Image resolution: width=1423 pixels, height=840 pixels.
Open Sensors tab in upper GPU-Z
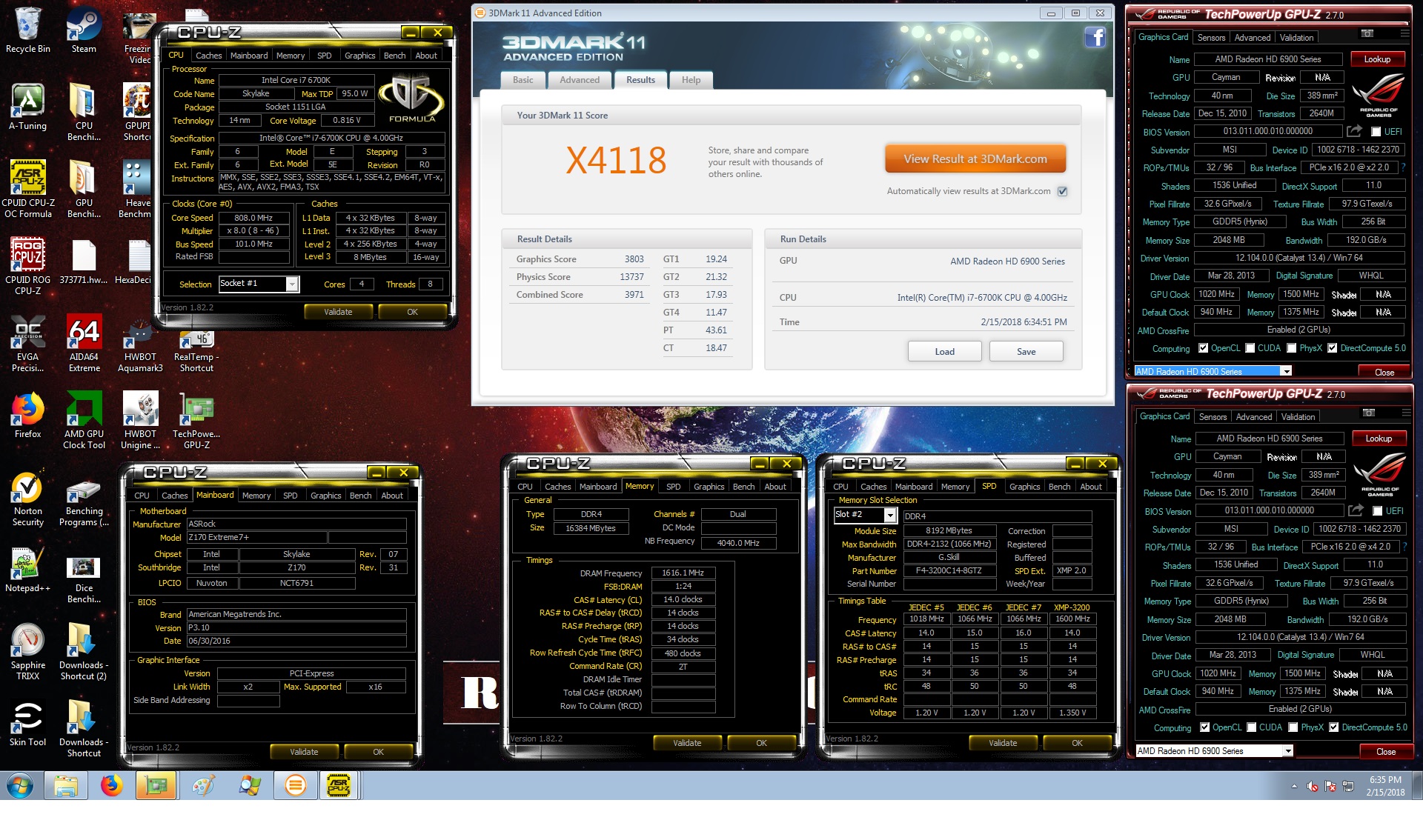1211,38
